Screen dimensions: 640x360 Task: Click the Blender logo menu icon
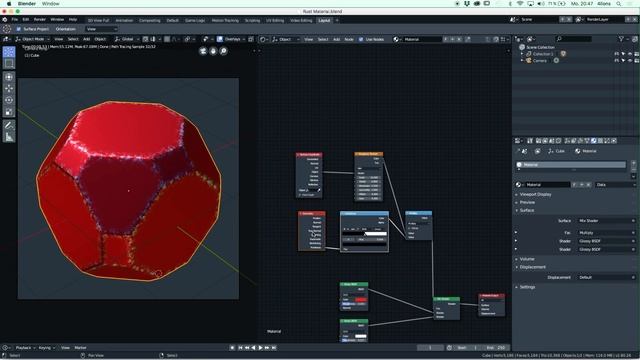(5, 20)
